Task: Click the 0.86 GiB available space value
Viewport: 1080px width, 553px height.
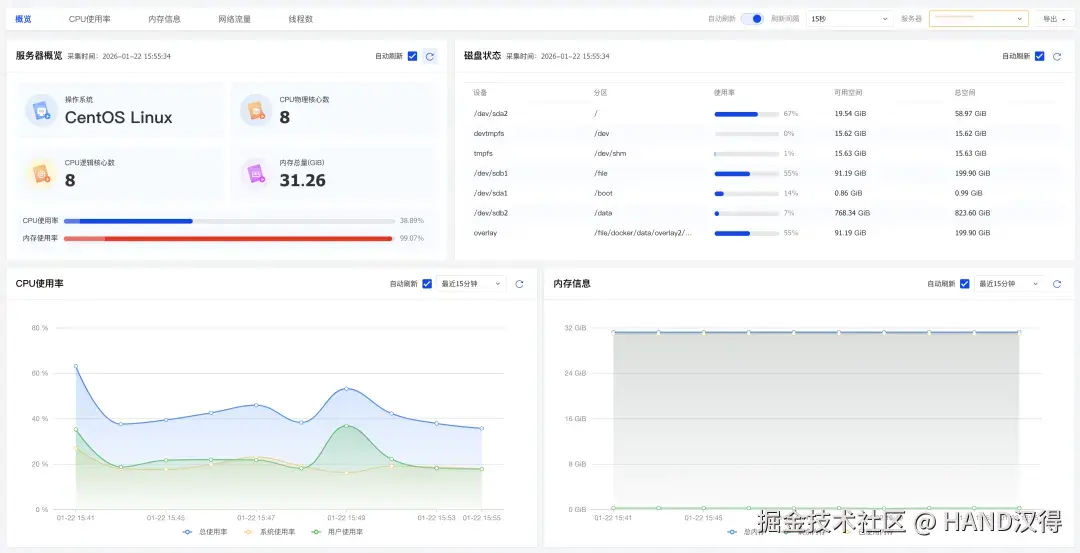Action: [848, 194]
